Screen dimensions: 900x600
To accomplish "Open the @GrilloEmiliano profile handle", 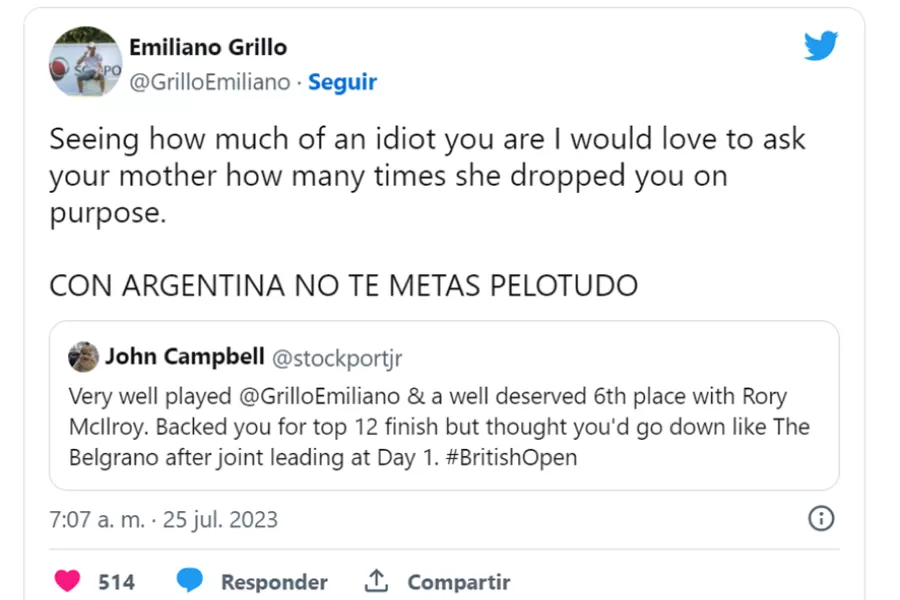I will tap(212, 82).
